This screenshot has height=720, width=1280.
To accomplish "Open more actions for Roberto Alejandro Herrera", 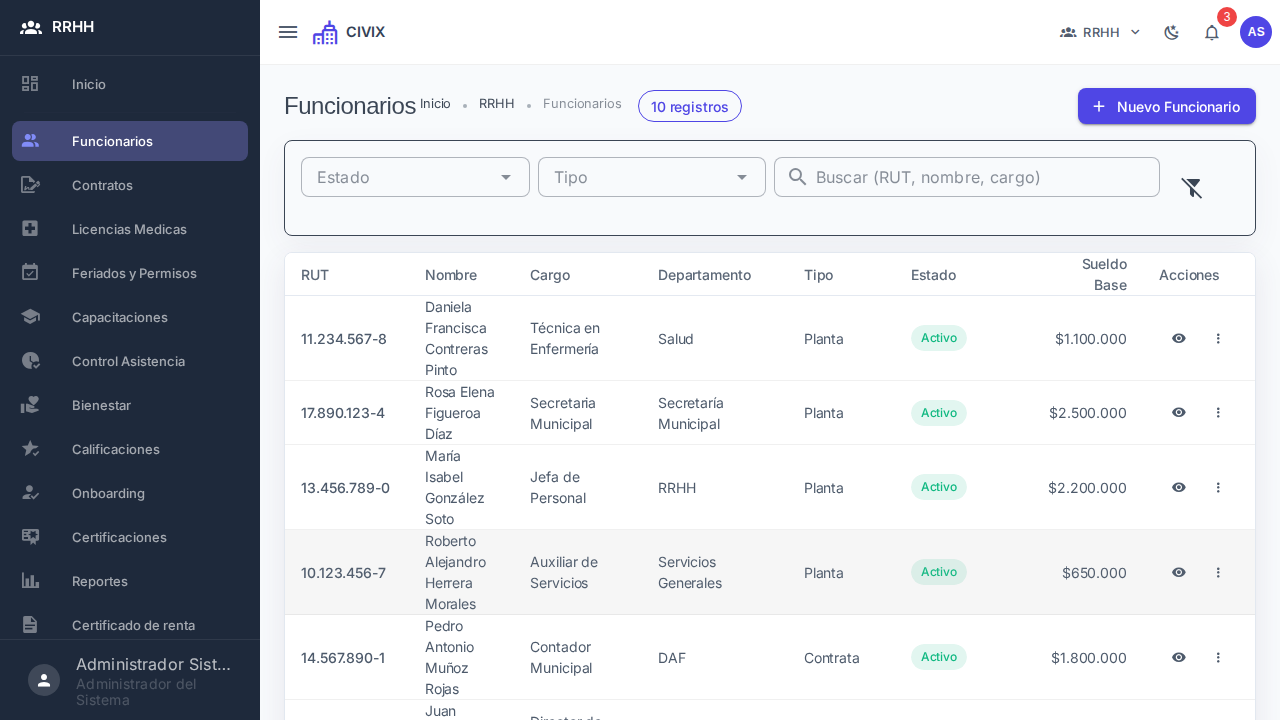I will click(1218, 572).
